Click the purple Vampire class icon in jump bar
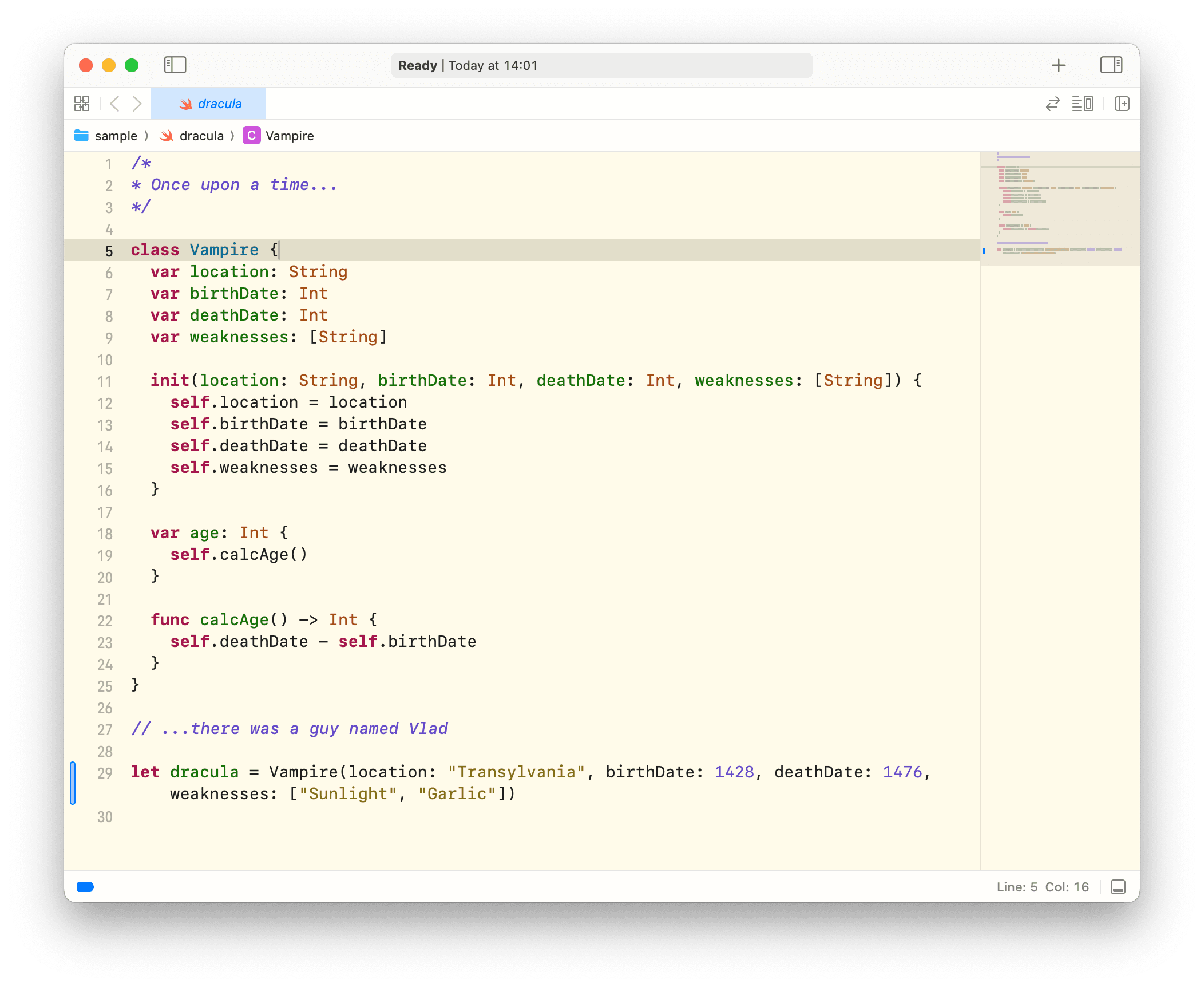Image resolution: width=1204 pixels, height=987 pixels. (x=251, y=136)
